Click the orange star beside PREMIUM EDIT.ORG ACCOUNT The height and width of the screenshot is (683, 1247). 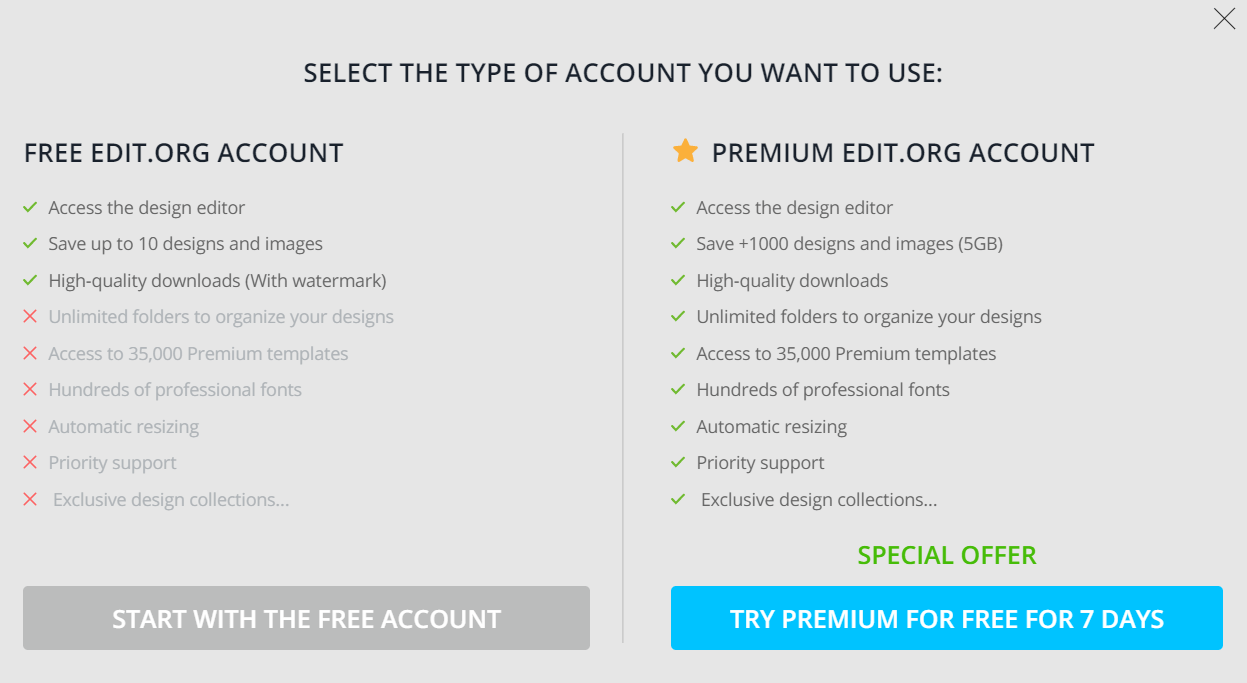[685, 151]
